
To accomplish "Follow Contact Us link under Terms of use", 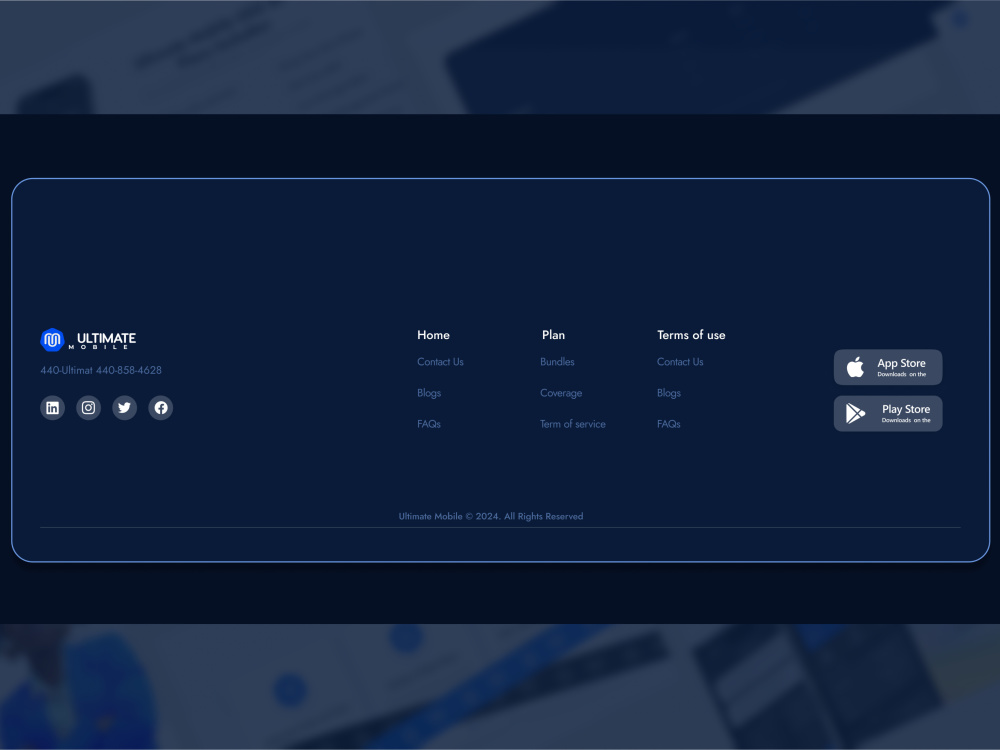I will point(680,362).
